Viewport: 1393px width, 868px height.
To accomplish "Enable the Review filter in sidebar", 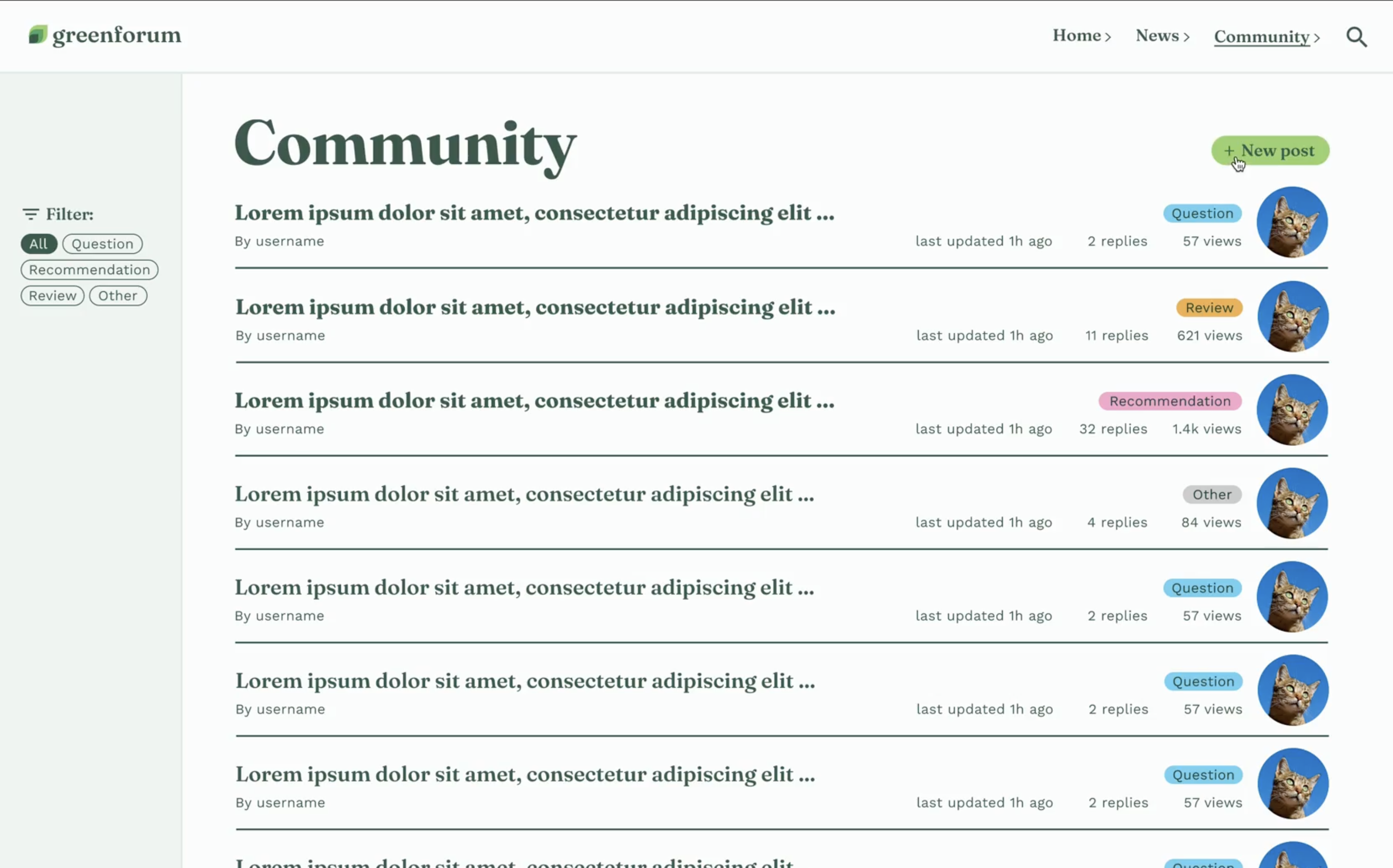I will point(52,296).
